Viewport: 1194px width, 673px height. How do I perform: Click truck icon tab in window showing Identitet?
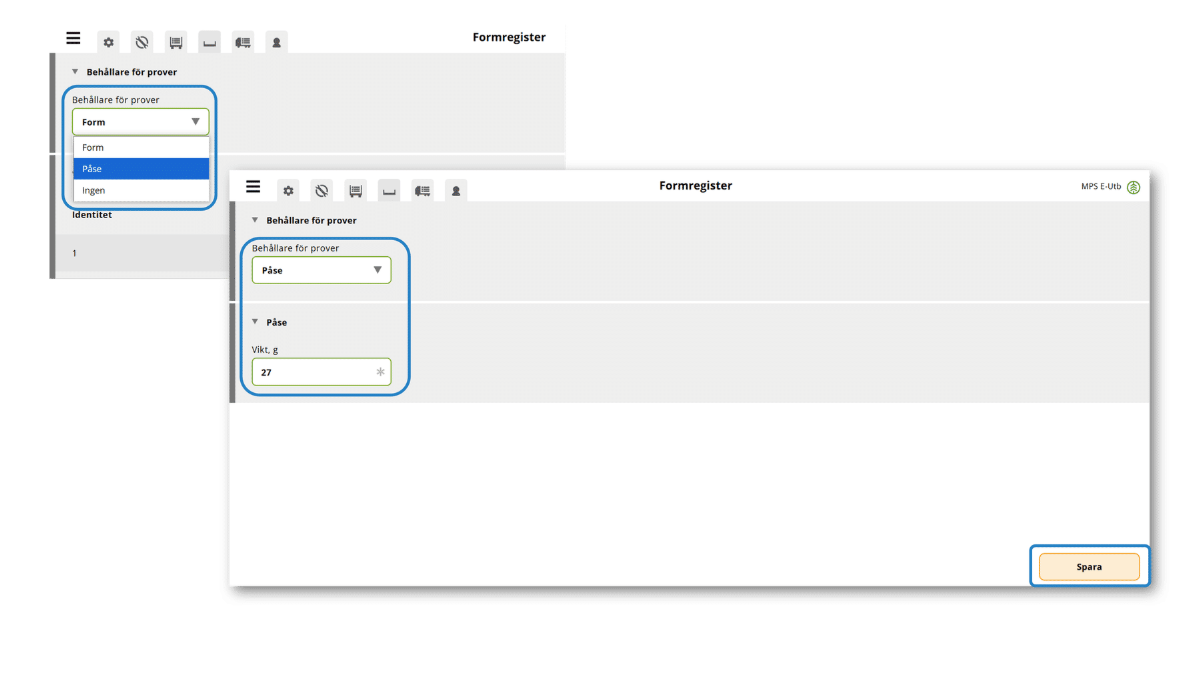point(242,42)
